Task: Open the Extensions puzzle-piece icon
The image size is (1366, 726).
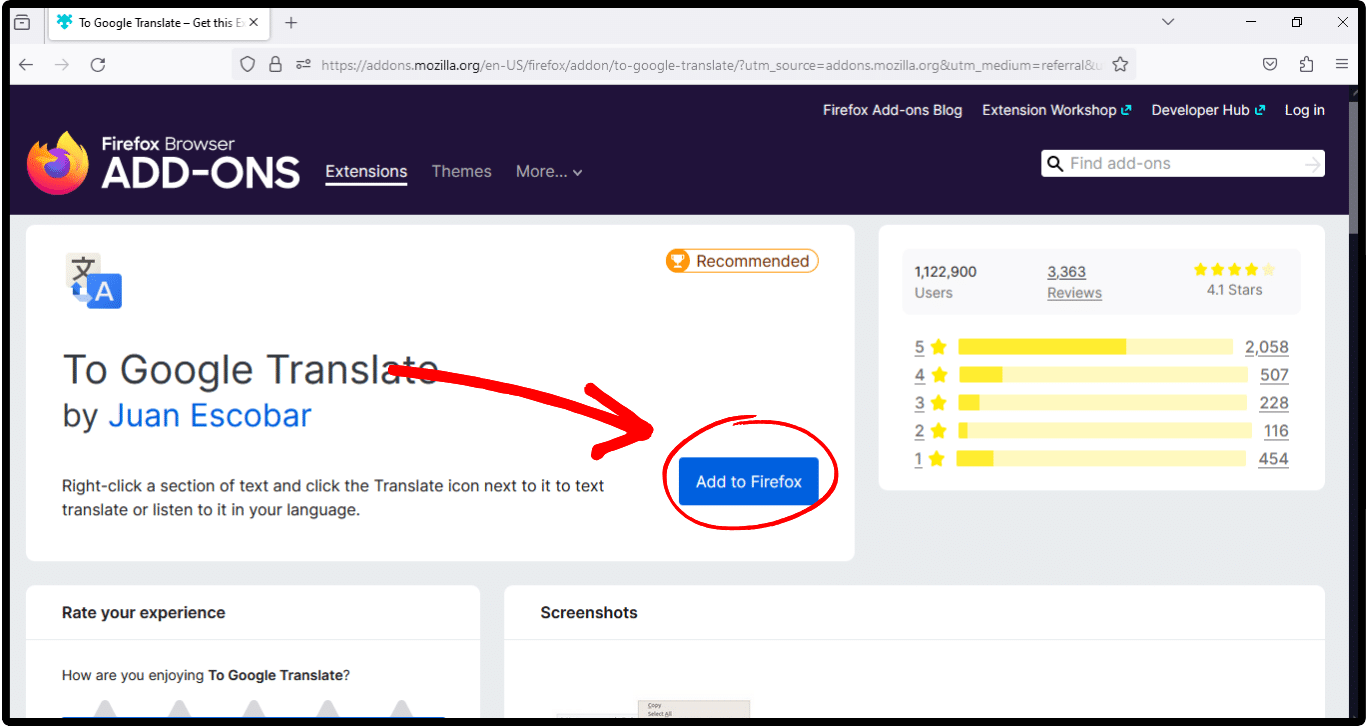Action: tap(1306, 64)
